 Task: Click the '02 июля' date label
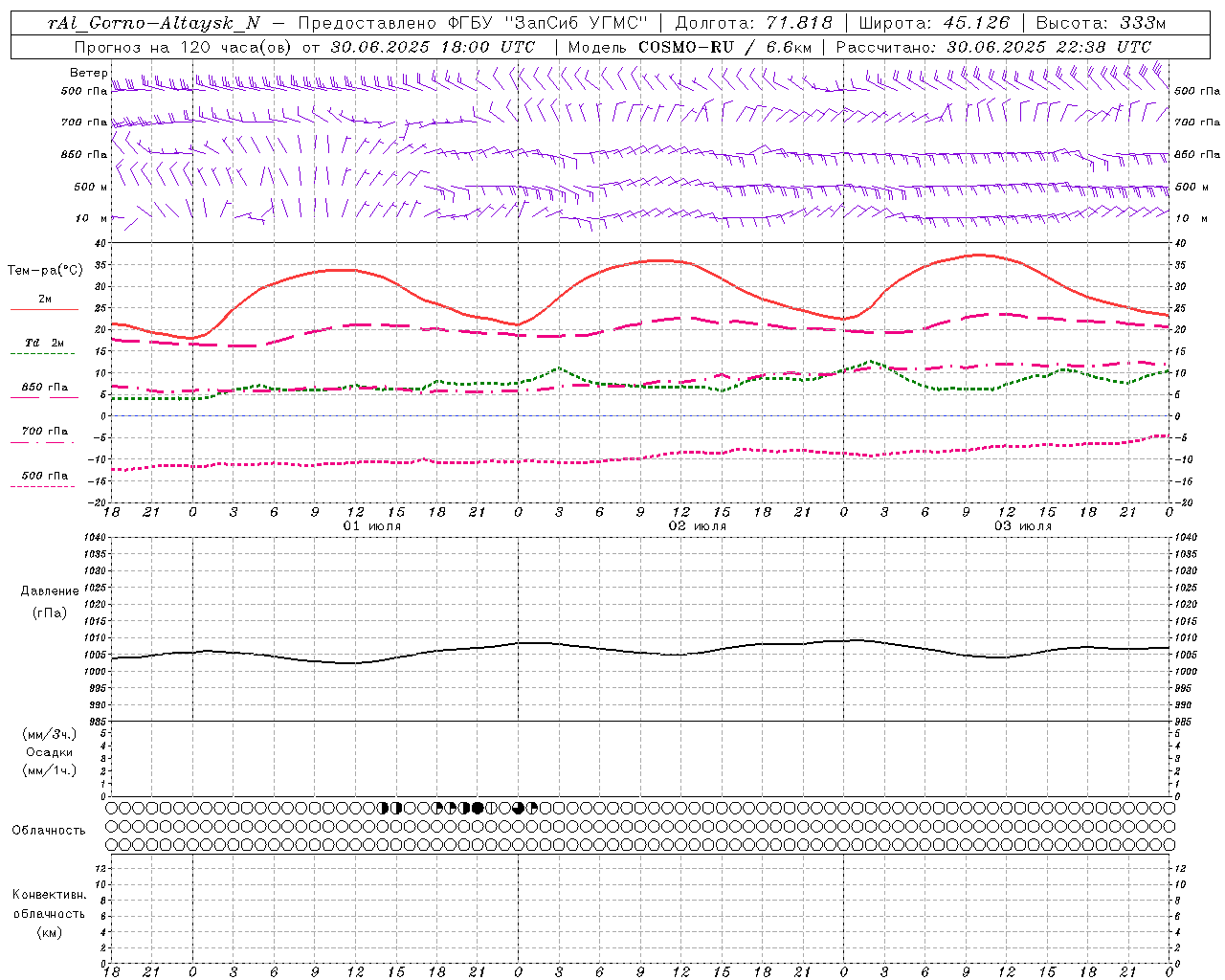tap(698, 526)
